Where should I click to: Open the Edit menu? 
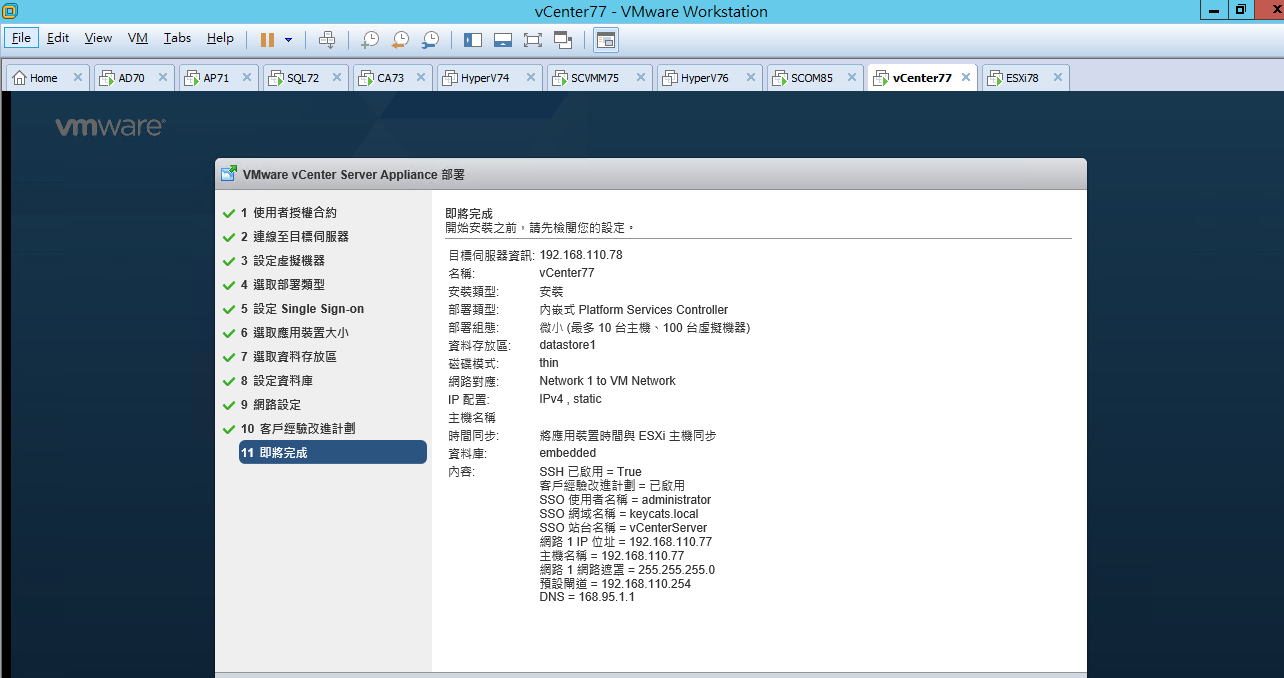click(x=58, y=38)
